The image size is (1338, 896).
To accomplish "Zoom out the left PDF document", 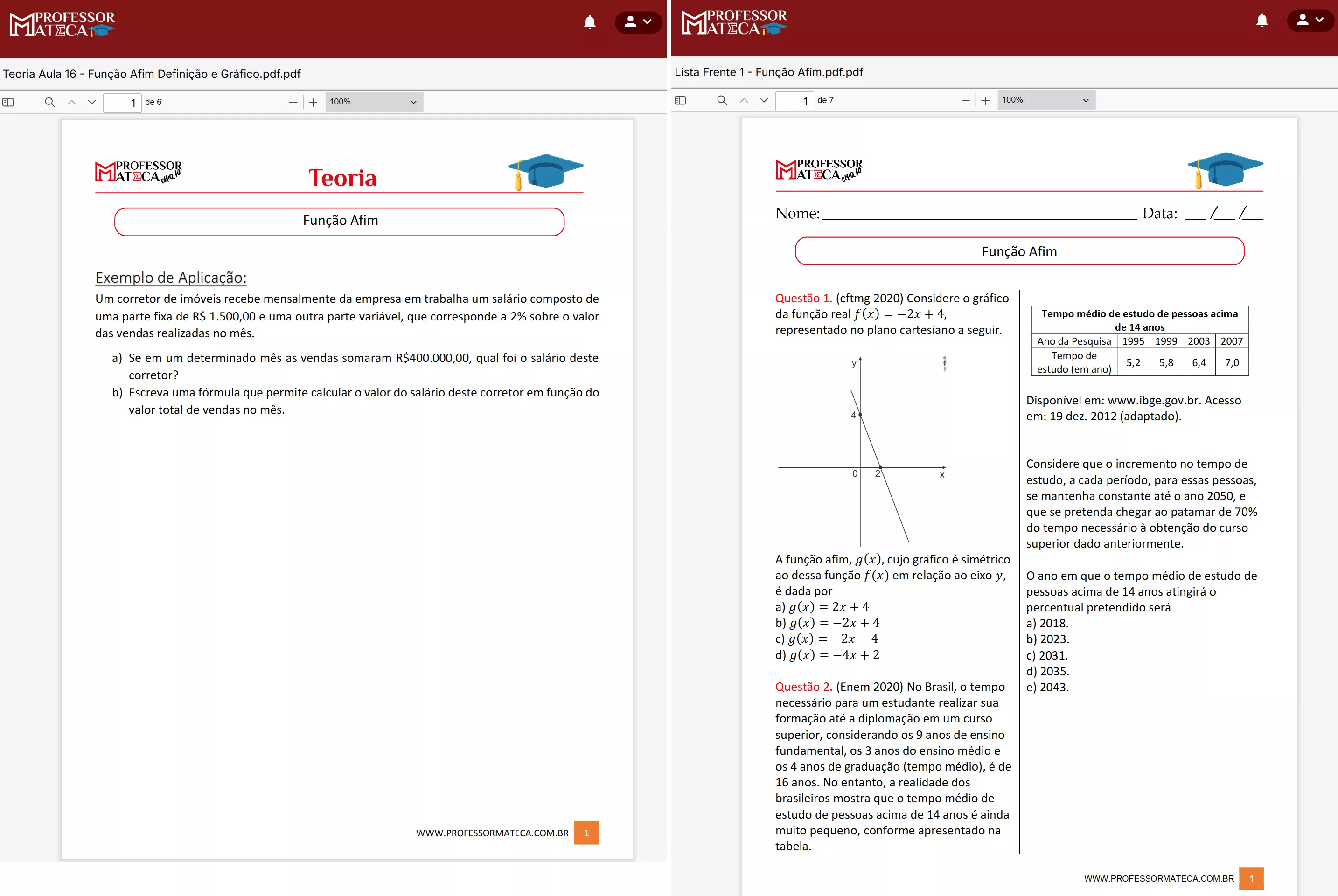I will pyautogui.click(x=293, y=102).
